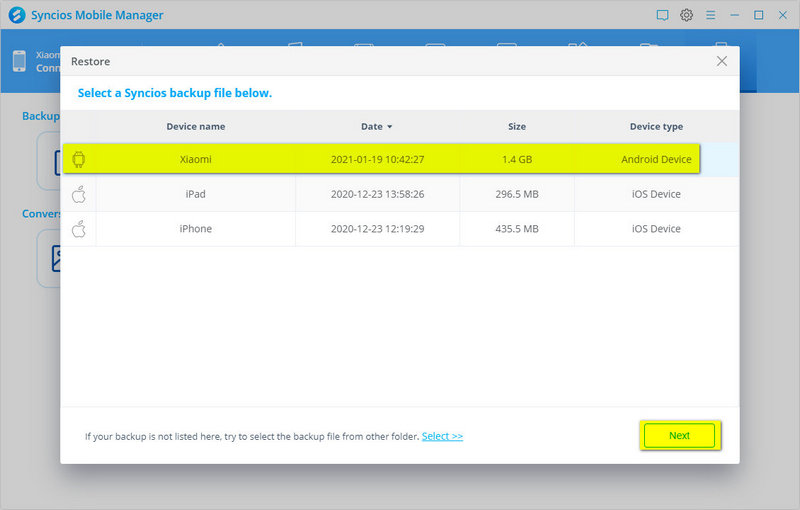This screenshot has height=510, width=800.
Task: Click the Syncios logo icon
Action: point(17,15)
